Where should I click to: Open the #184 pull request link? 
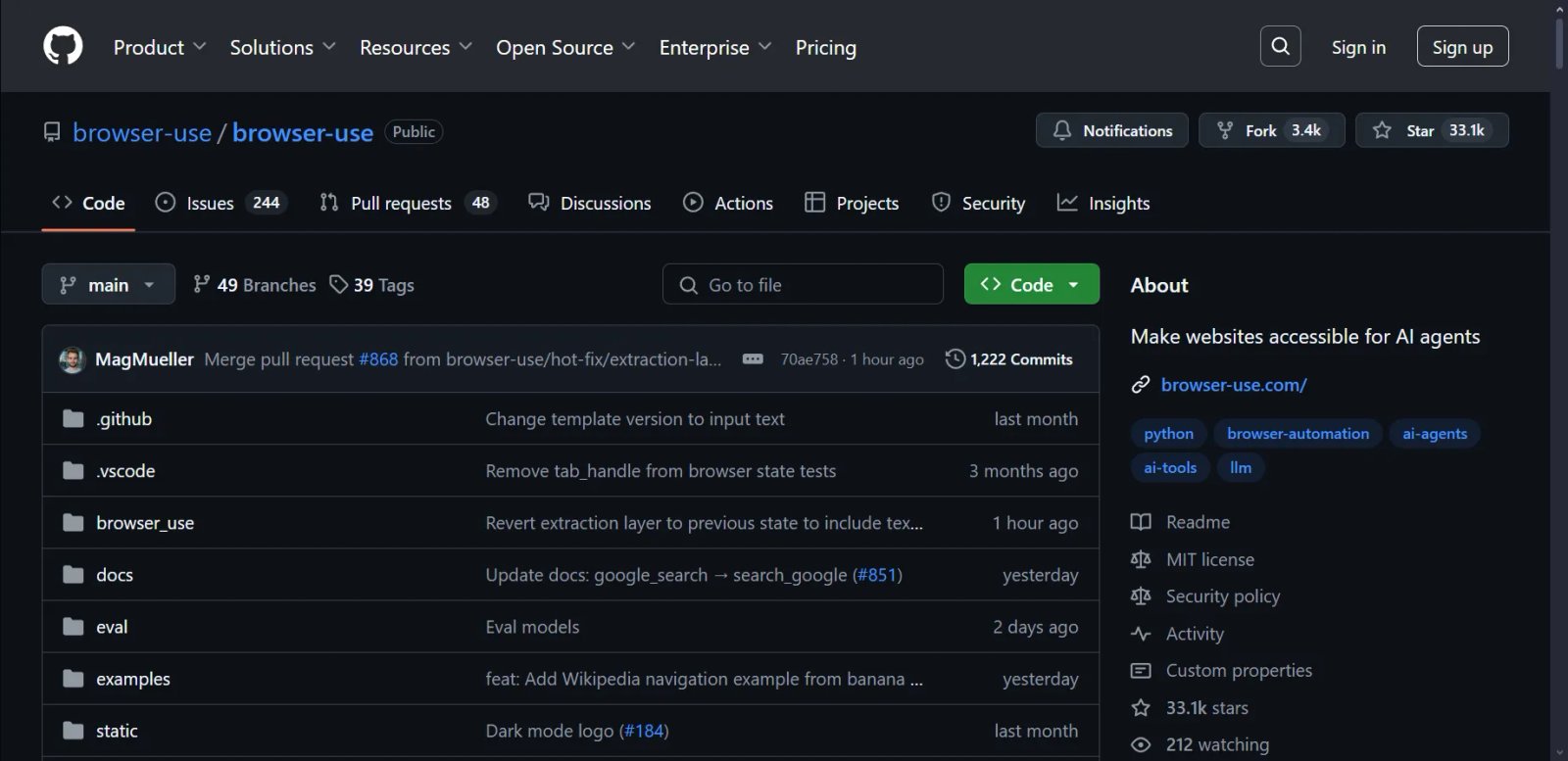(x=644, y=731)
